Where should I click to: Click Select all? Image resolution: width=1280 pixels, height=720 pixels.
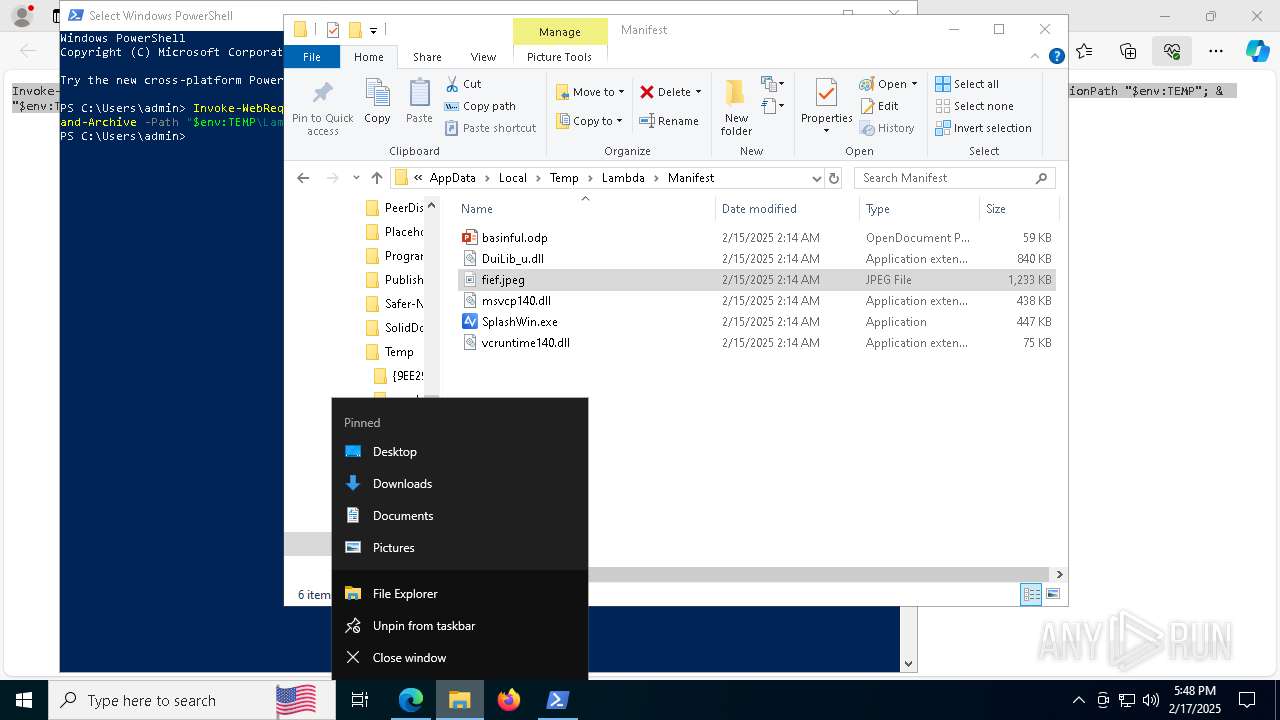(967, 84)
